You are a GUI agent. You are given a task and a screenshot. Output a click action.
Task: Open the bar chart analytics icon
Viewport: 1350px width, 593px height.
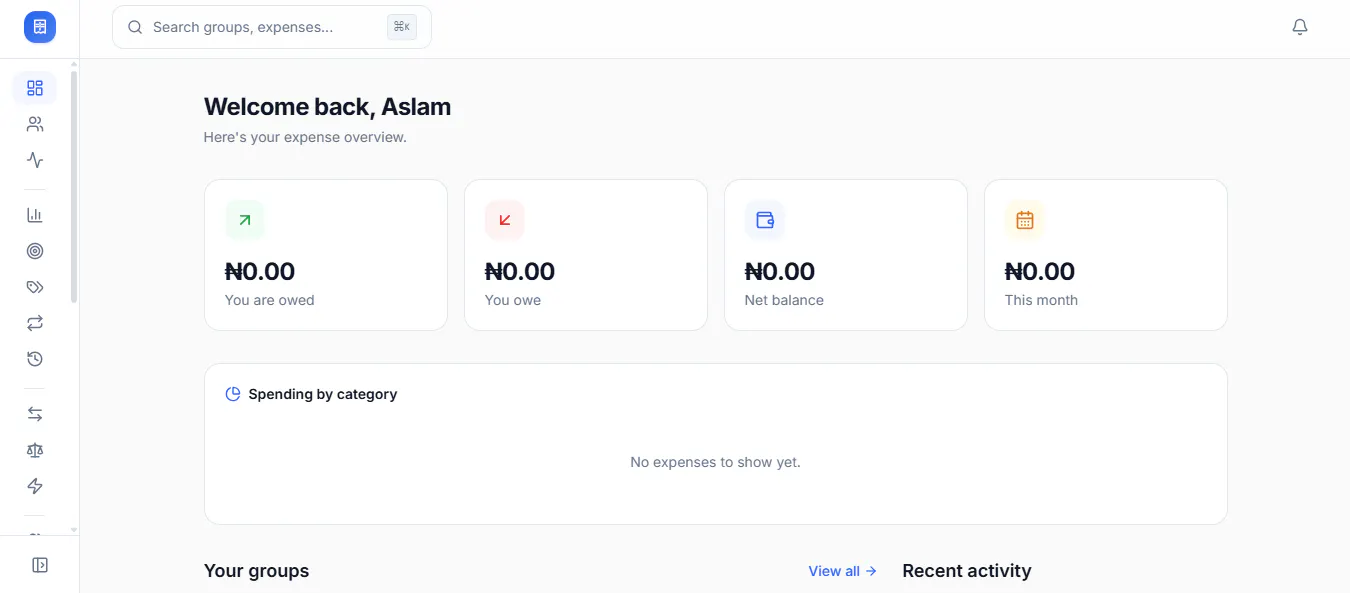pyautogui.click(x=35, y=215)
